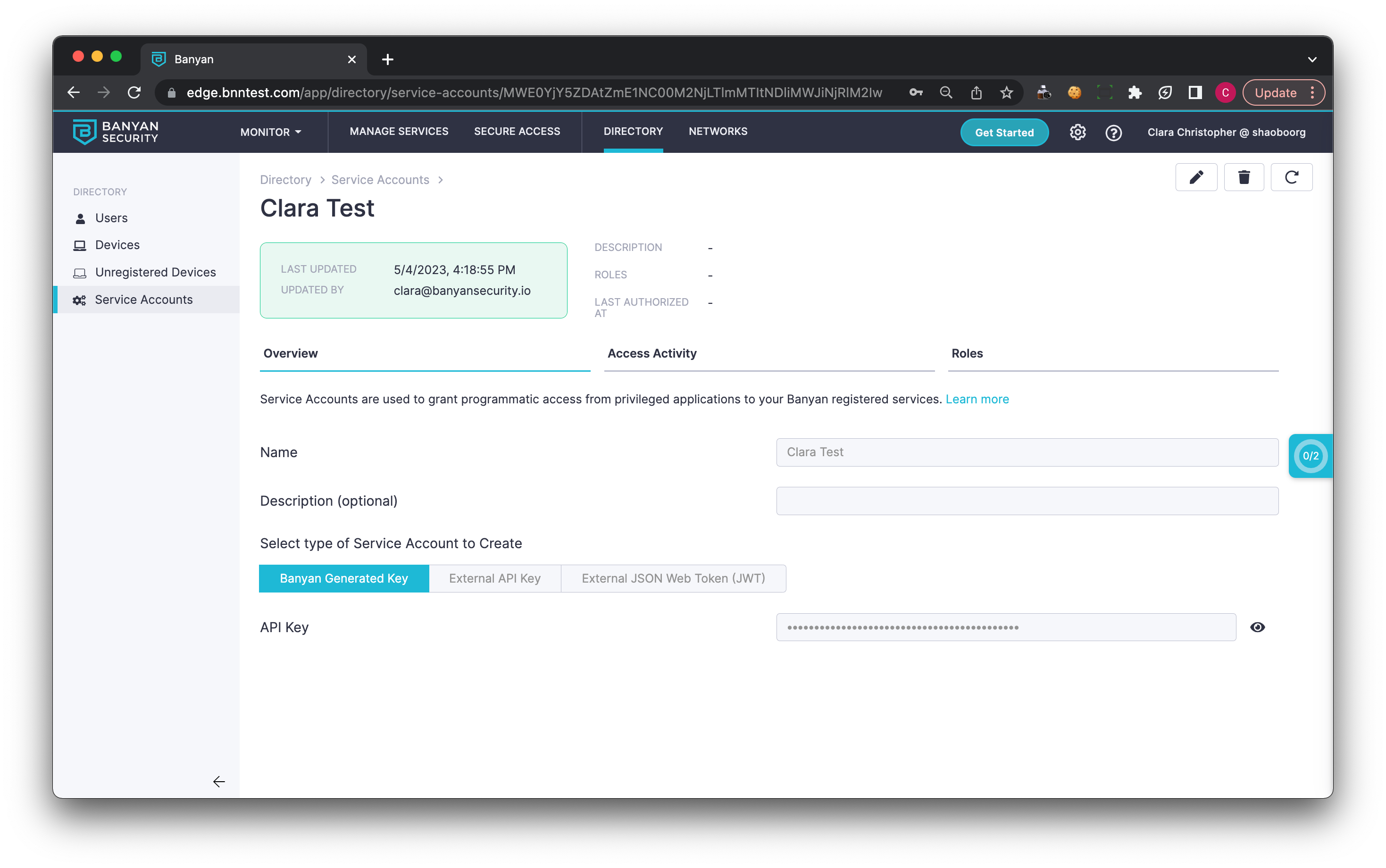This screenshot has width=1386, height=868.
Task: Switch to the Access Activity tab
Action: [x=652, y=354]
